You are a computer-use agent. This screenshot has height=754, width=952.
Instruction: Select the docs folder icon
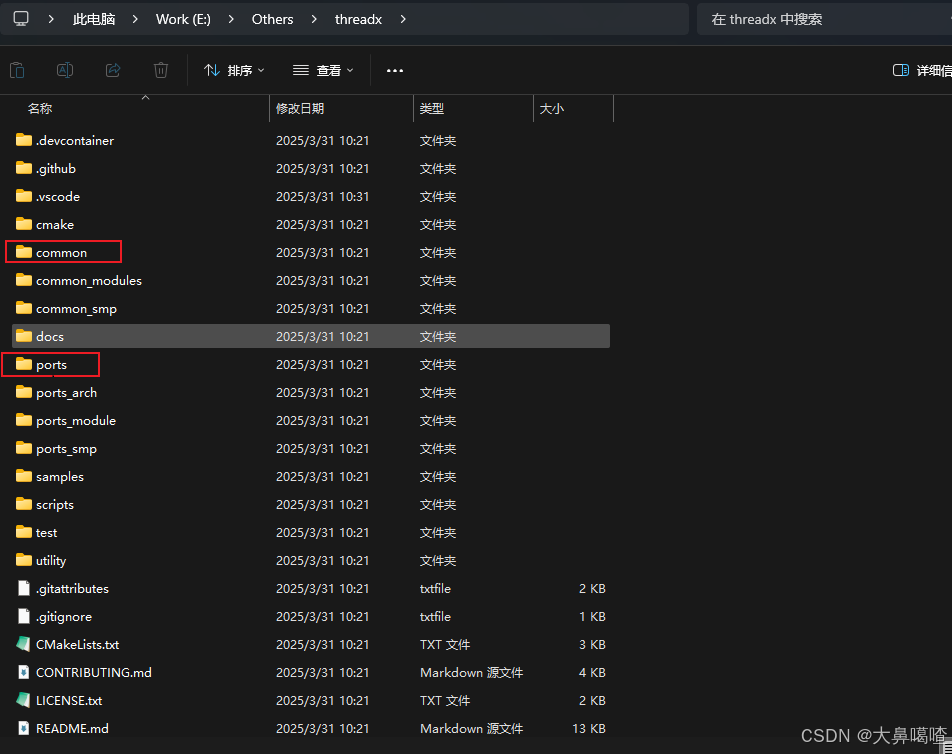click(x=24, y=336)
